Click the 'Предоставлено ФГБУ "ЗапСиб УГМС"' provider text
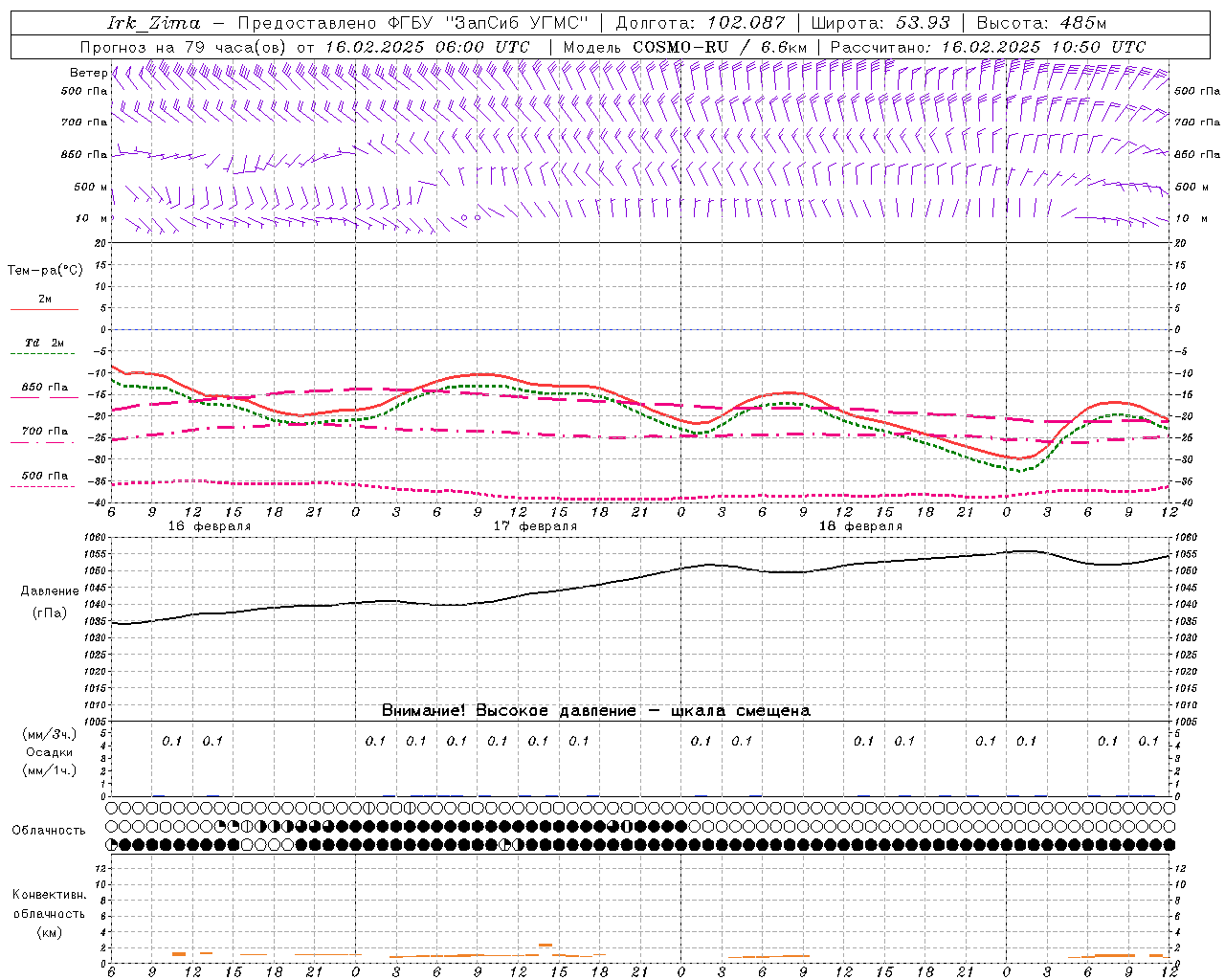The width and height of the screenshot is (1225, 980). (x=412, y=23)
